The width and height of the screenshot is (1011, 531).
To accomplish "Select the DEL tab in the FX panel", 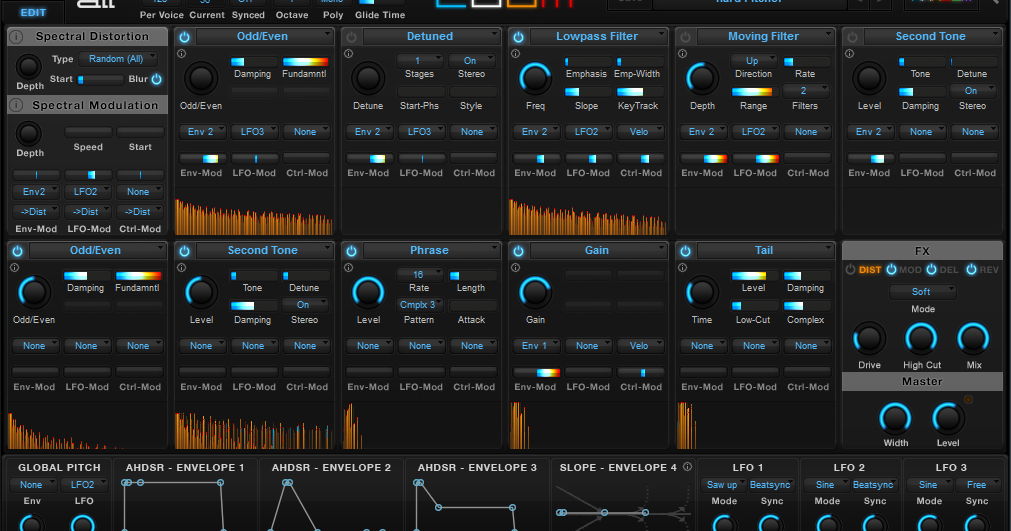I will [x=948, y=270].
